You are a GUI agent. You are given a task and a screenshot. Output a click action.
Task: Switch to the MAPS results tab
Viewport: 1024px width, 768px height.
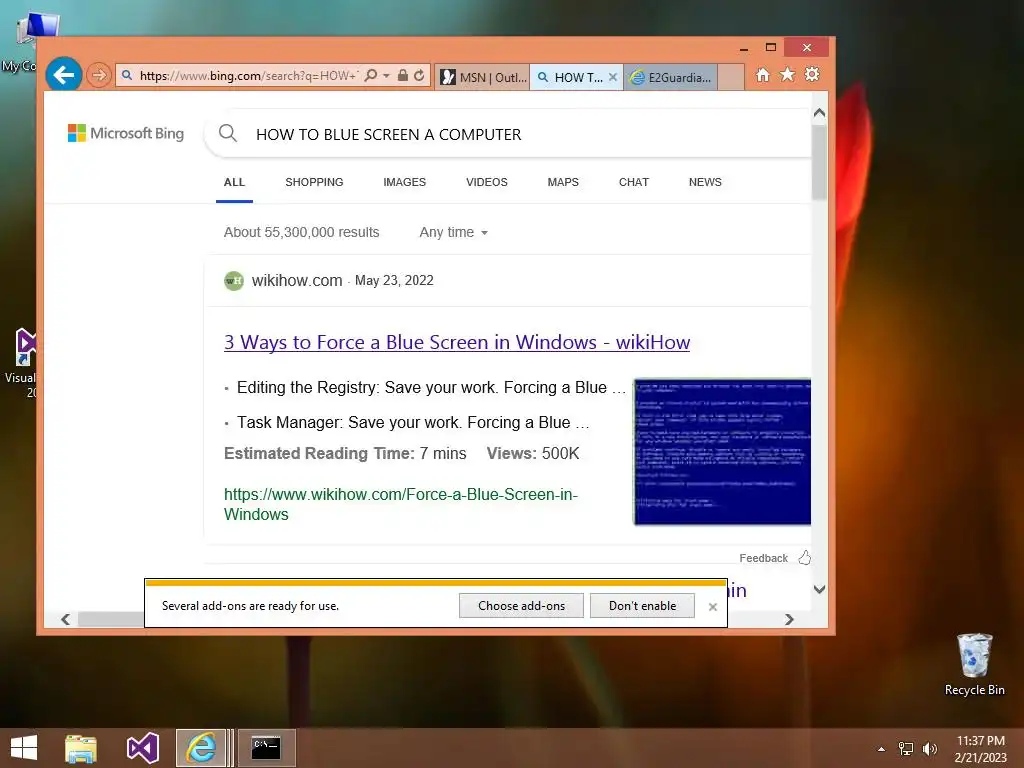click(563, 182)
